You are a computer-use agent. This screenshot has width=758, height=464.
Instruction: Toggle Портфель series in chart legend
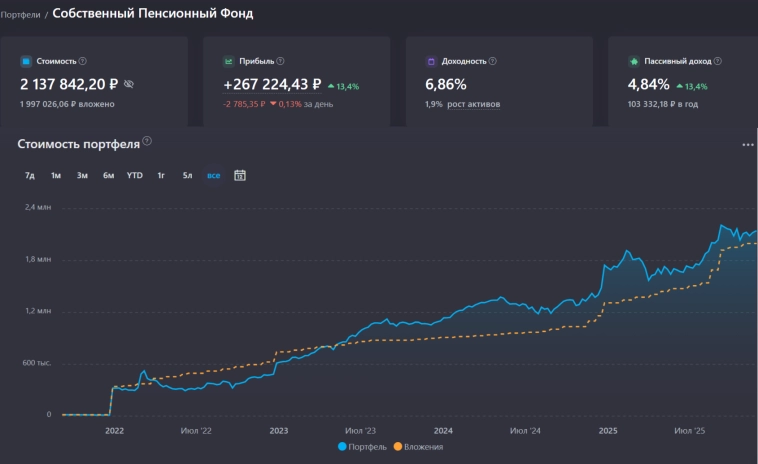coord(363,447)
